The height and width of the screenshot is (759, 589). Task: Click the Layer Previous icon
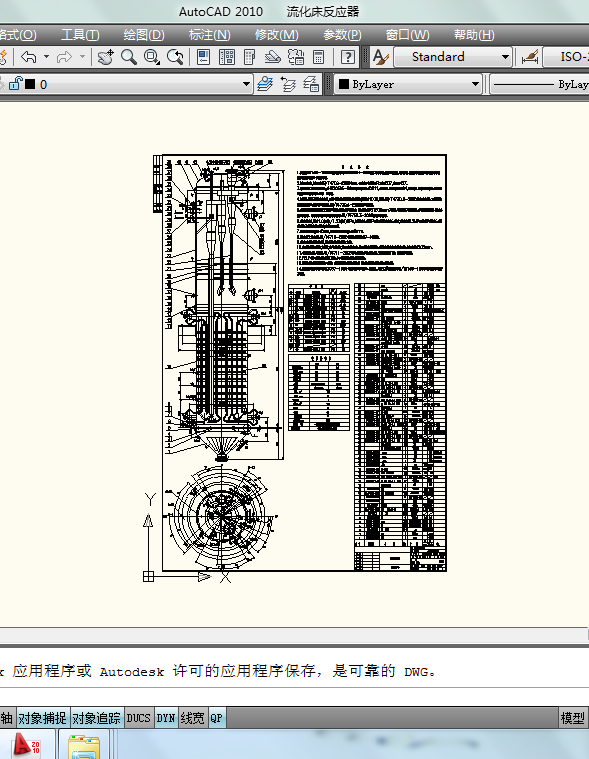point(288,84)
